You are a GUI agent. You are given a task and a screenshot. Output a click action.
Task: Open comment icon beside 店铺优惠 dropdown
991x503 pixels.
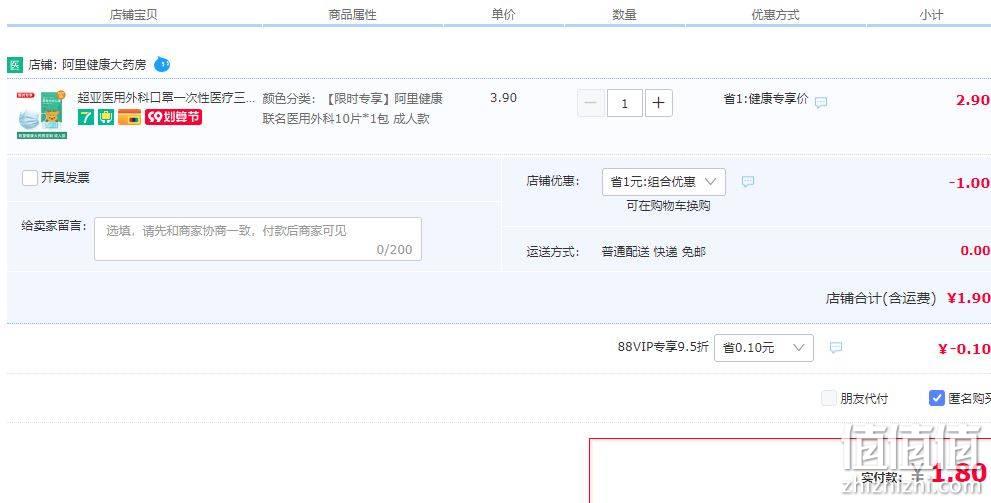click(748, 182)
